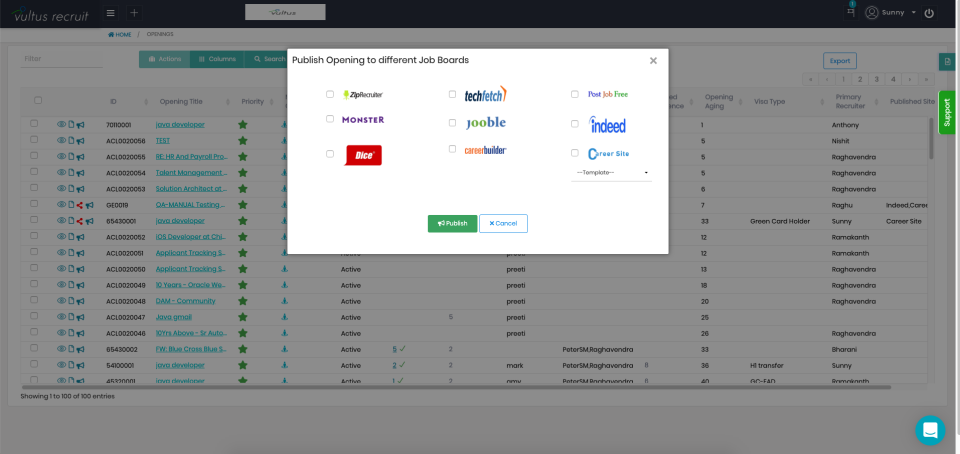
Task: Enable the Indeed checkbox
Action: 575,124
